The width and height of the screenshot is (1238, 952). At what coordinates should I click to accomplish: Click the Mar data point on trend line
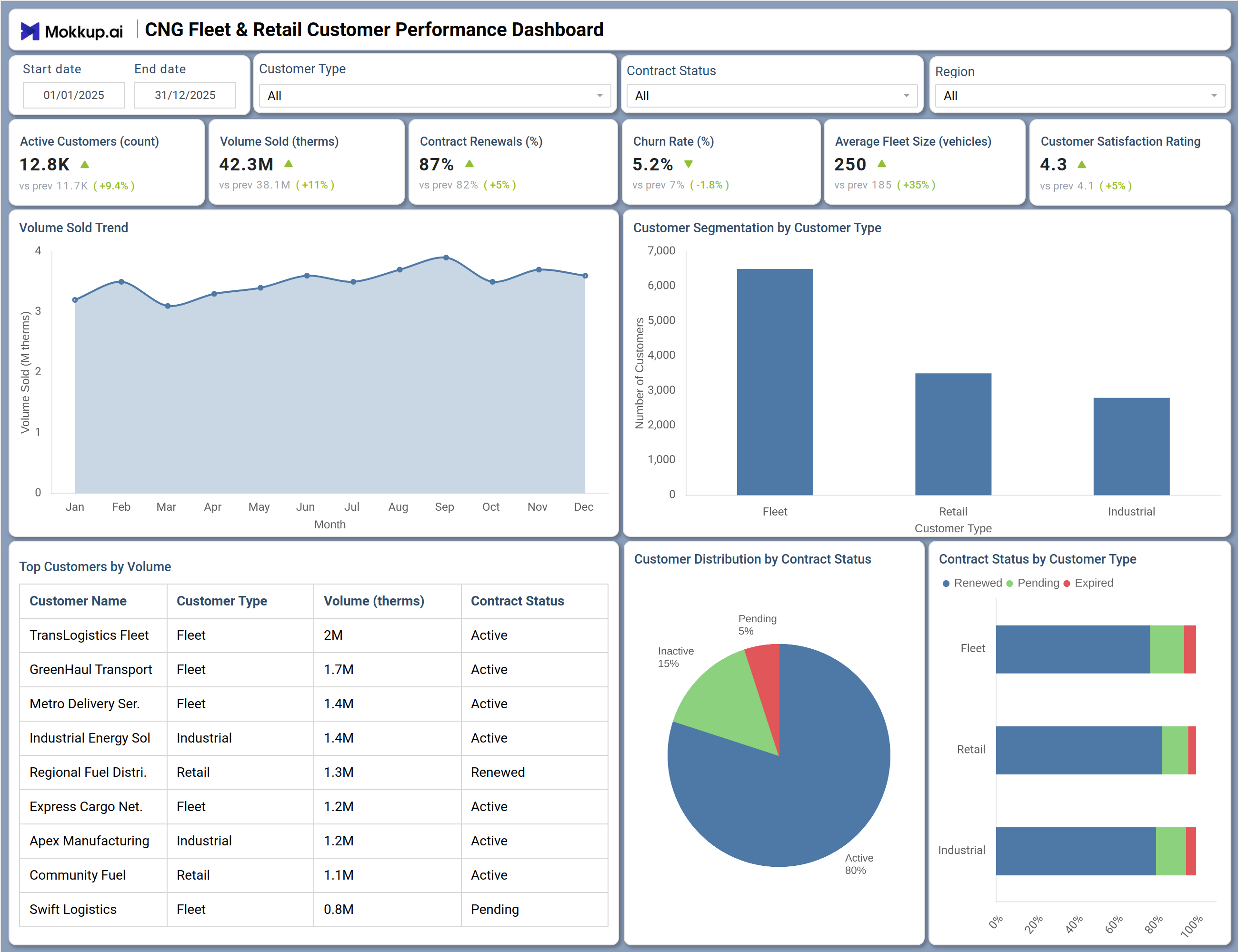pyautogui.click(x=168, y=306)
